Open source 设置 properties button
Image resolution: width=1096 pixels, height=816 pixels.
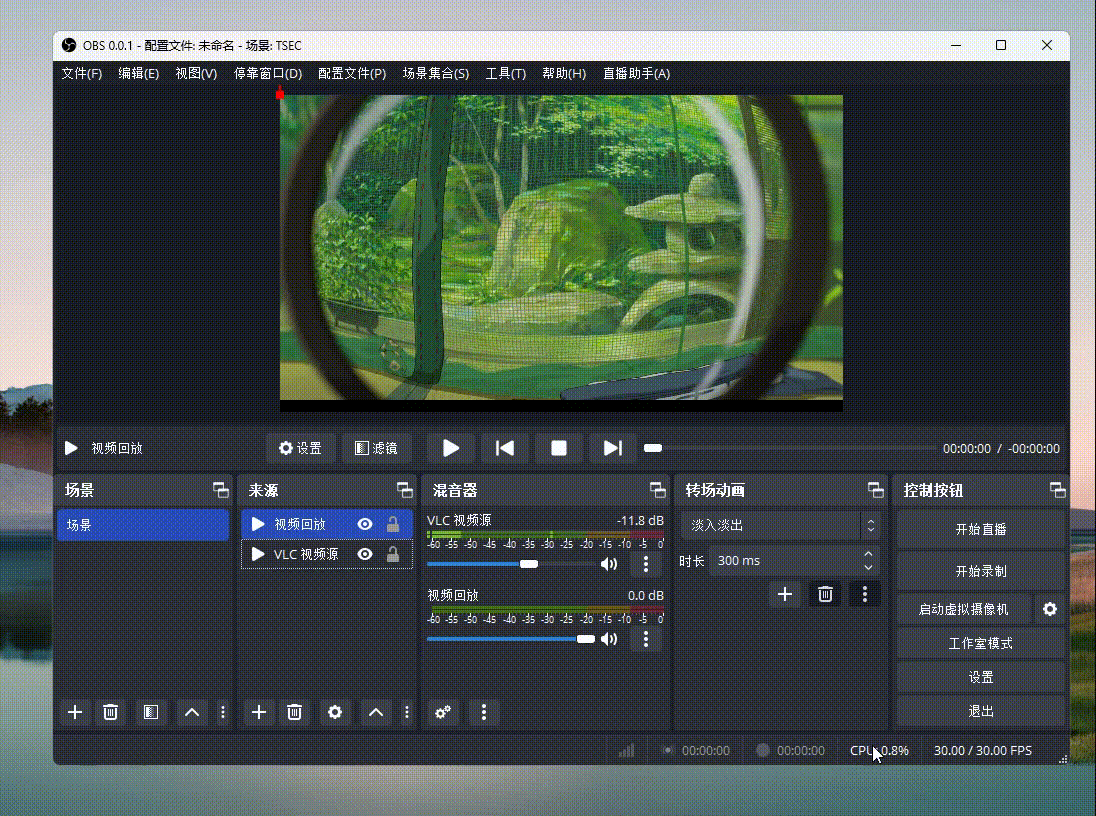click(301, 448)
